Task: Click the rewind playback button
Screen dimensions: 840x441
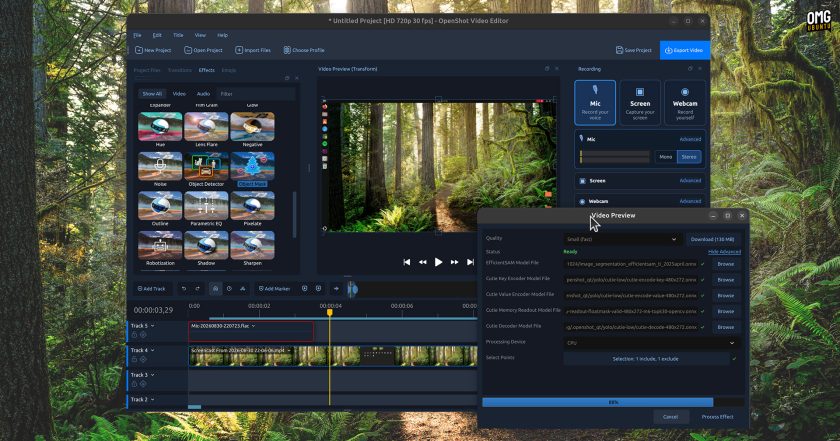Action: [x=423, y=262]
